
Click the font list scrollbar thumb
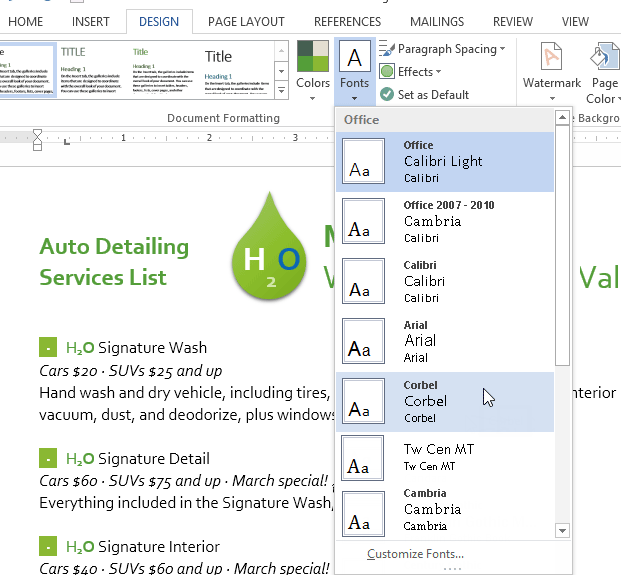pos(562,246)
